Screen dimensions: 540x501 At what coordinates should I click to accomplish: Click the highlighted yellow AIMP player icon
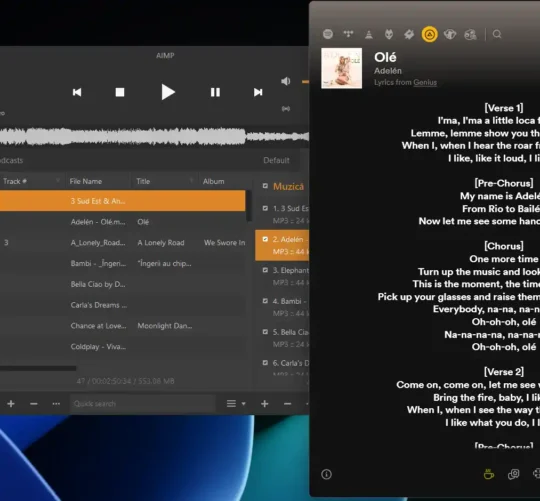click(429, 34)
